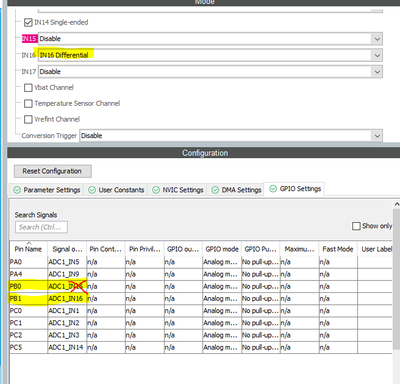Click the green check icon on Parameter Settings
Screen dimensions: 400x384
pos(17,190)
